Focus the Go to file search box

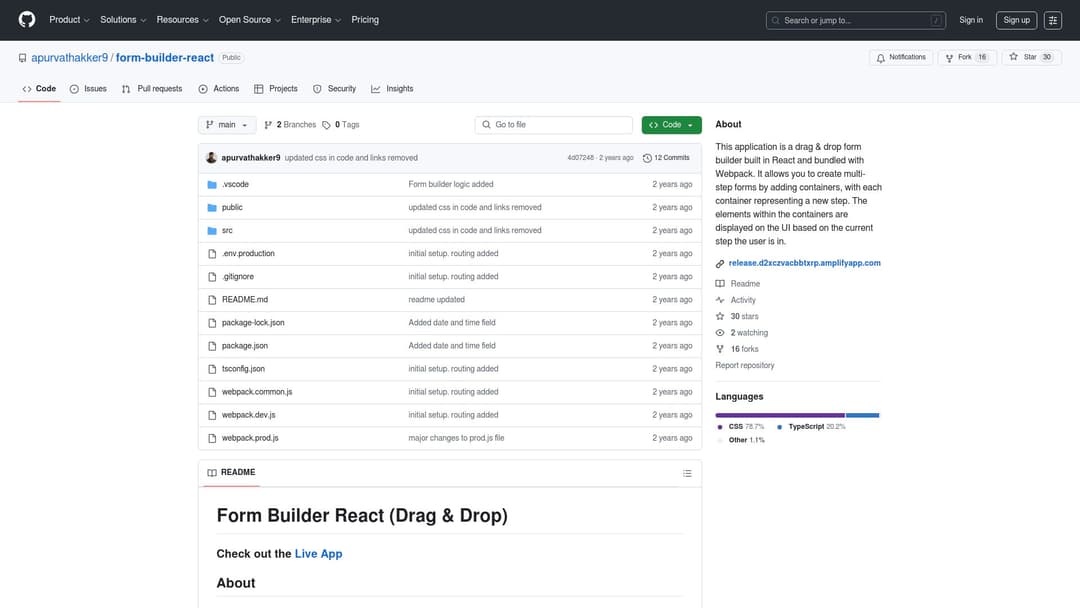(553, 125)
